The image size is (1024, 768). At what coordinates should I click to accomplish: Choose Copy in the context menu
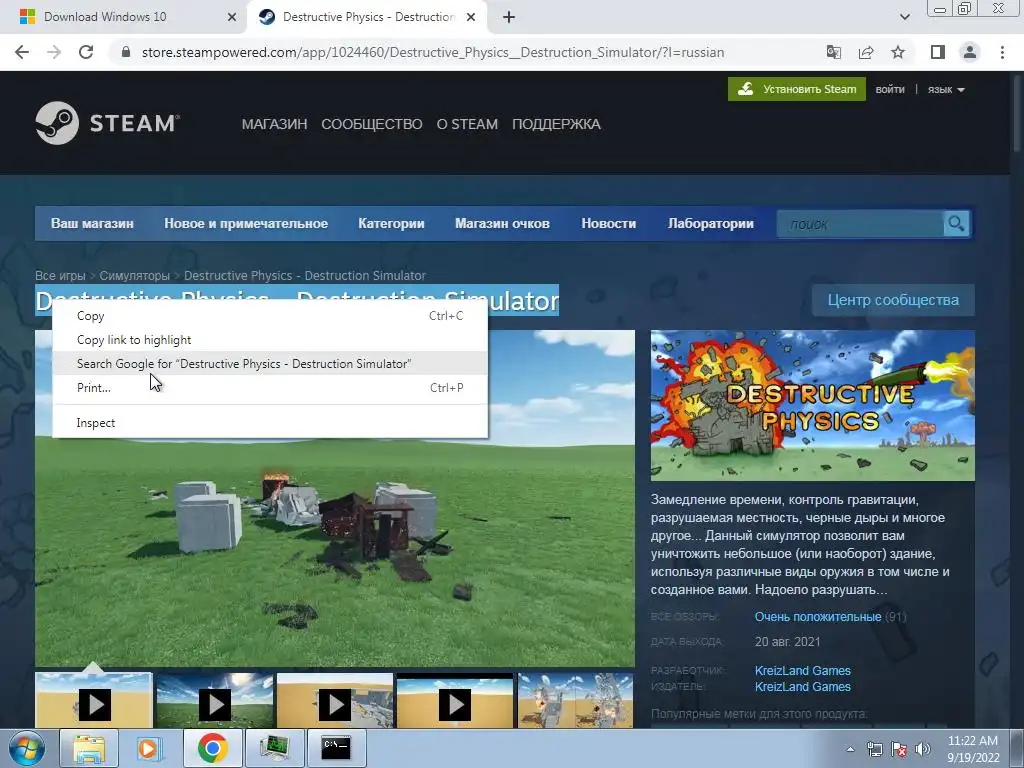tap(270, 316)
